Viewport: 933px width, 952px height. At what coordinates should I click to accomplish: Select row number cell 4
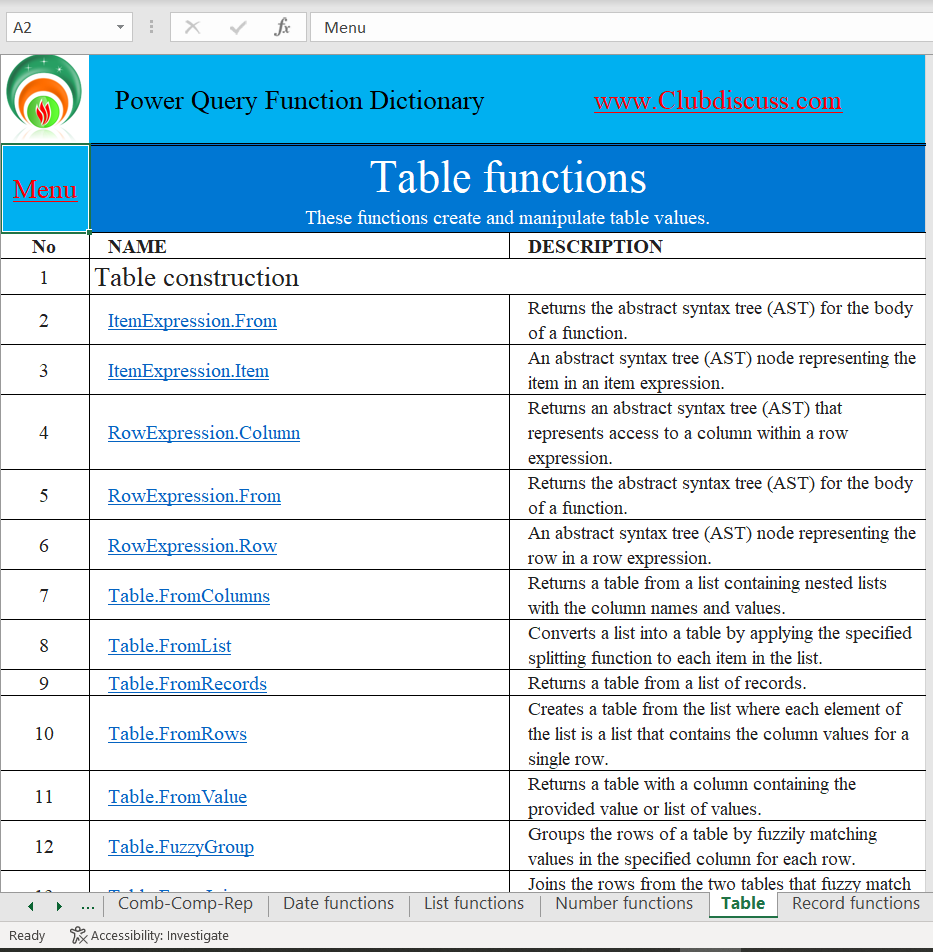(x=44, y=432)
